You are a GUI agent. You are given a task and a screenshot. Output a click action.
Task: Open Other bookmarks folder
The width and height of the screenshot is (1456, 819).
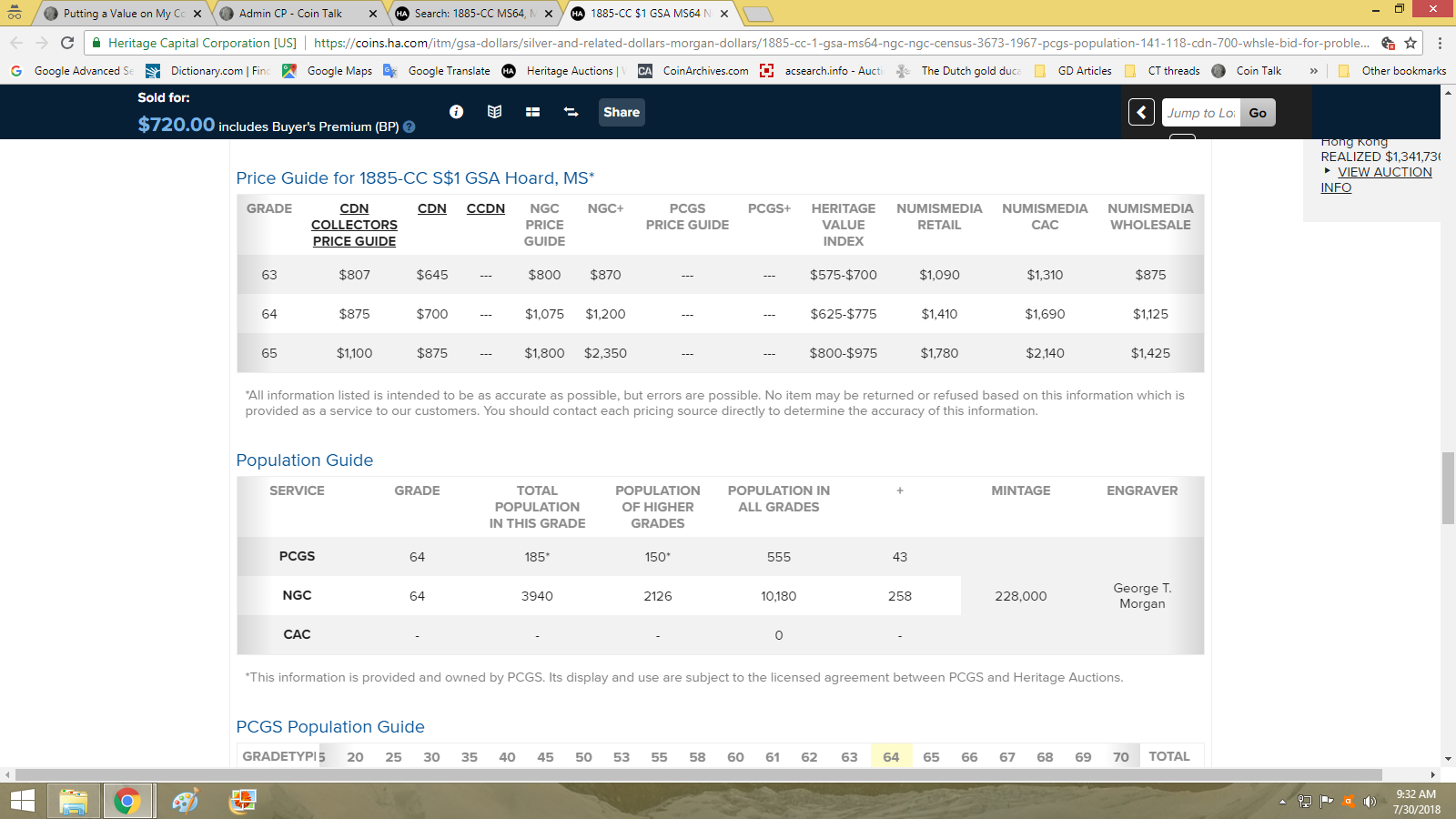pos(1391,71)
